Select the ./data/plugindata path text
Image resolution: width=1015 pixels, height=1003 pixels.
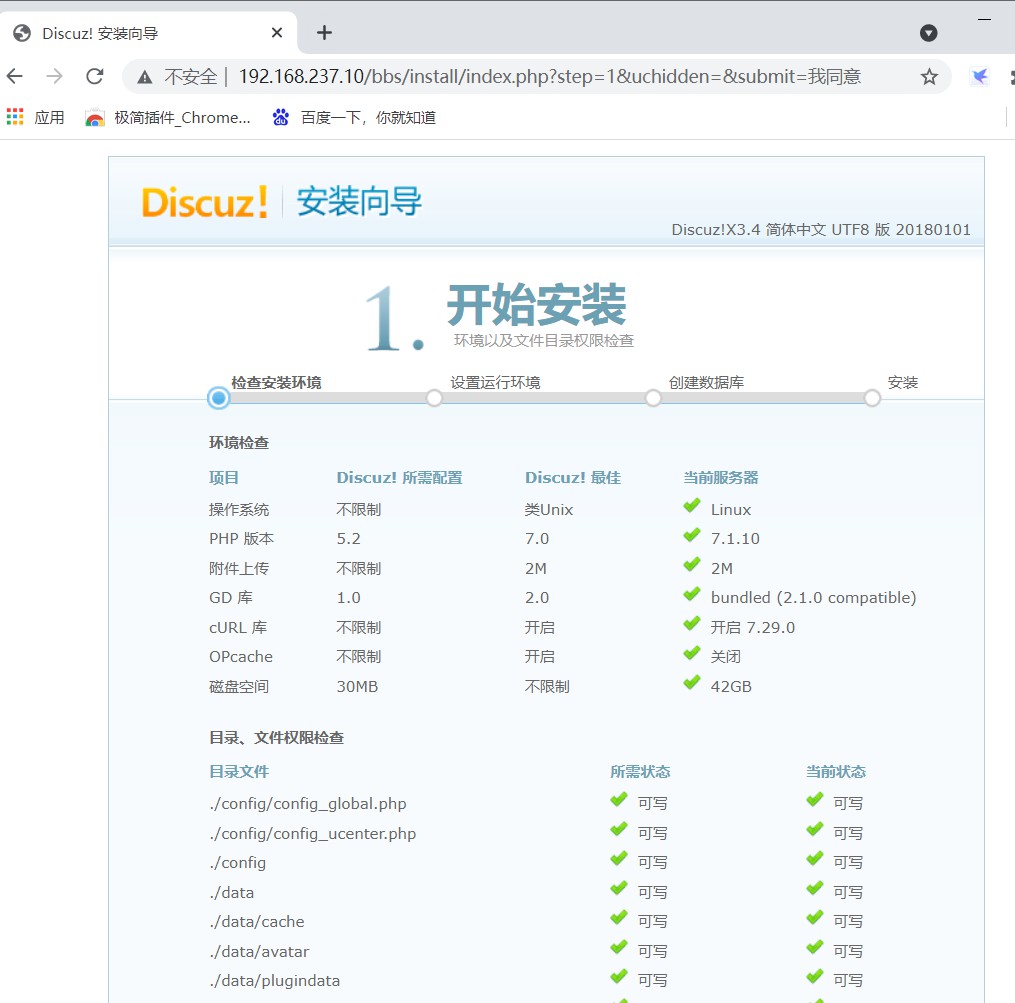coord(274,980)
